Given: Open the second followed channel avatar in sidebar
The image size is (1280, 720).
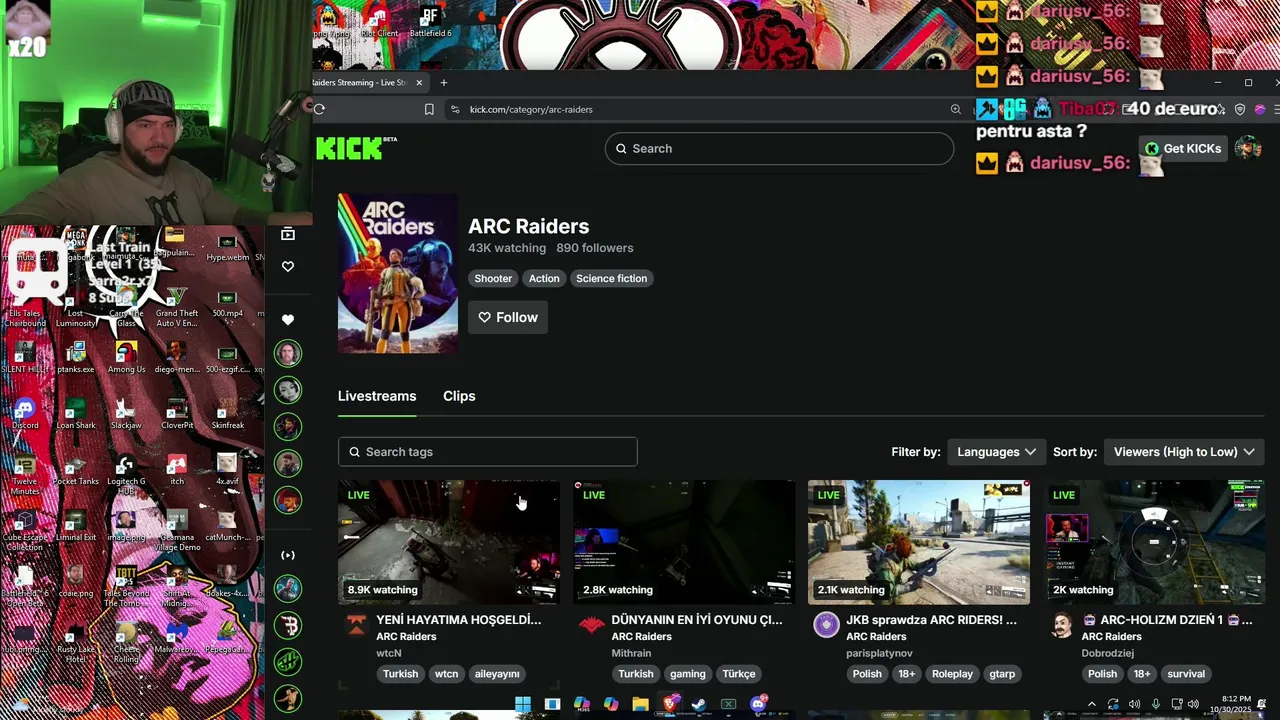Looking at the screenshot, I should point(288,390).
